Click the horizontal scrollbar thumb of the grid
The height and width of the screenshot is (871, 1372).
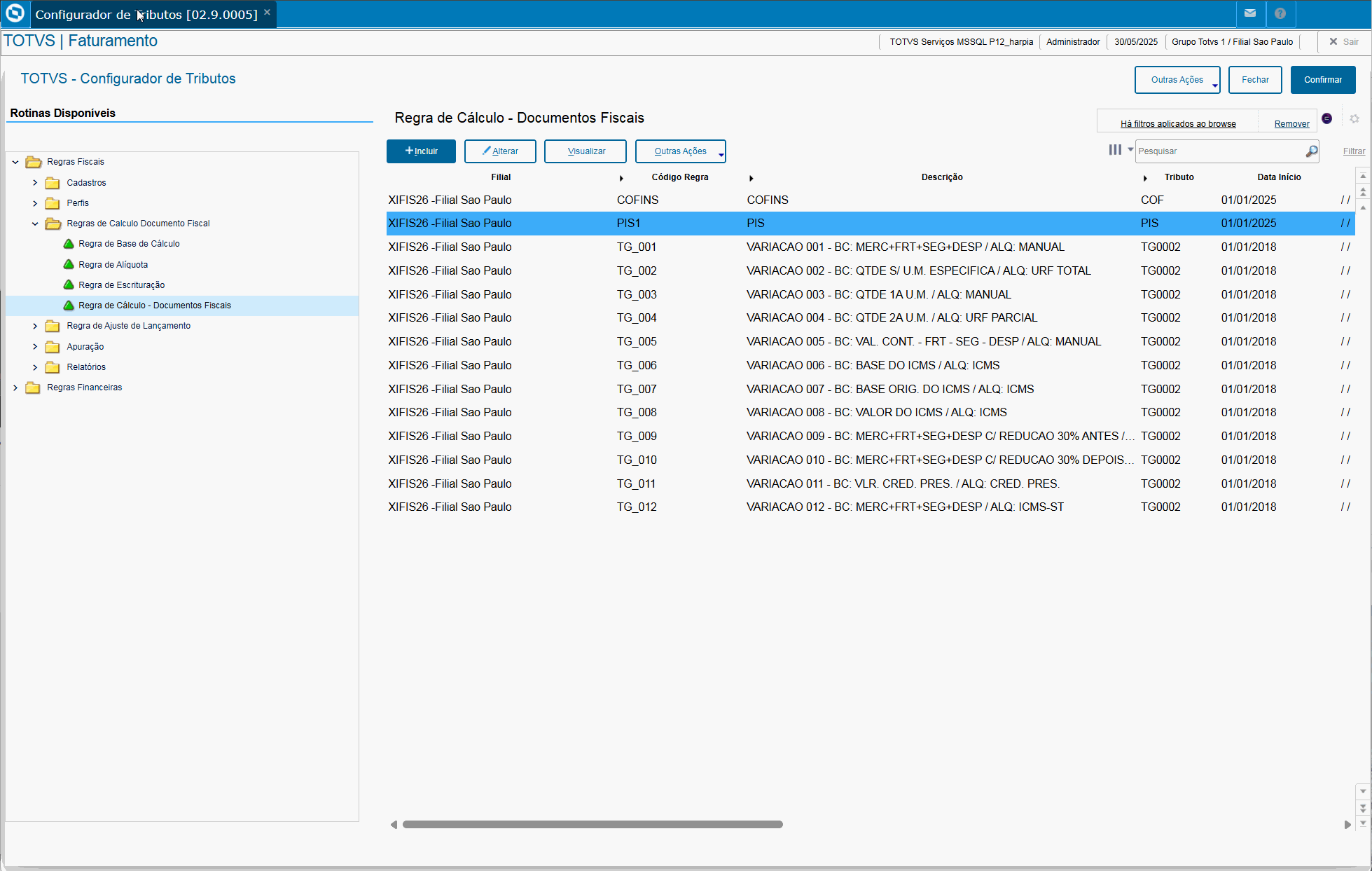click(593, 825)
